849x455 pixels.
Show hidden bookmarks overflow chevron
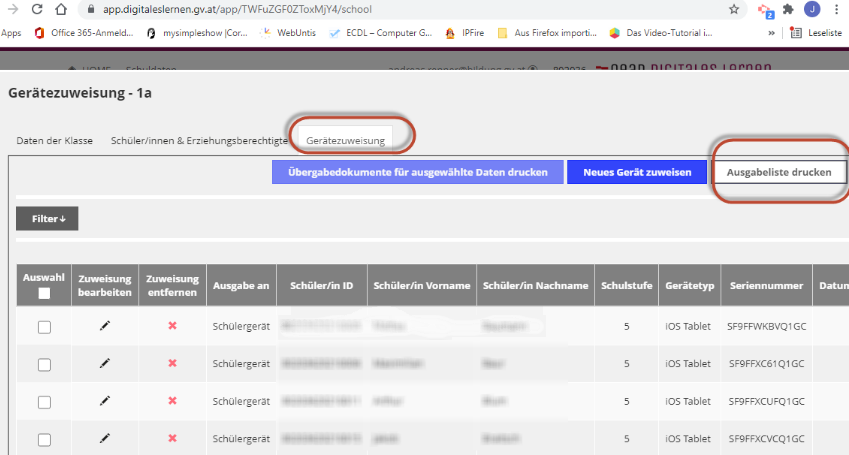point(771,32)
